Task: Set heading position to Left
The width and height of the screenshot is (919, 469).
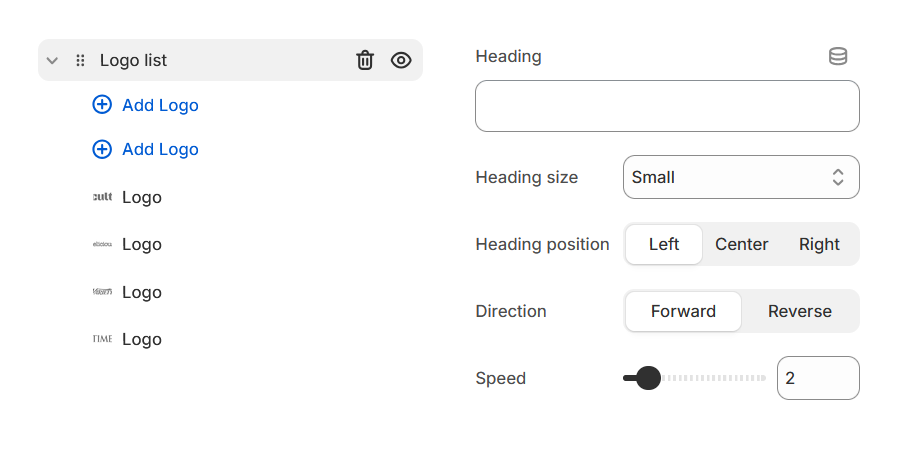Action: pyautogui.click(x=664, y=244)
